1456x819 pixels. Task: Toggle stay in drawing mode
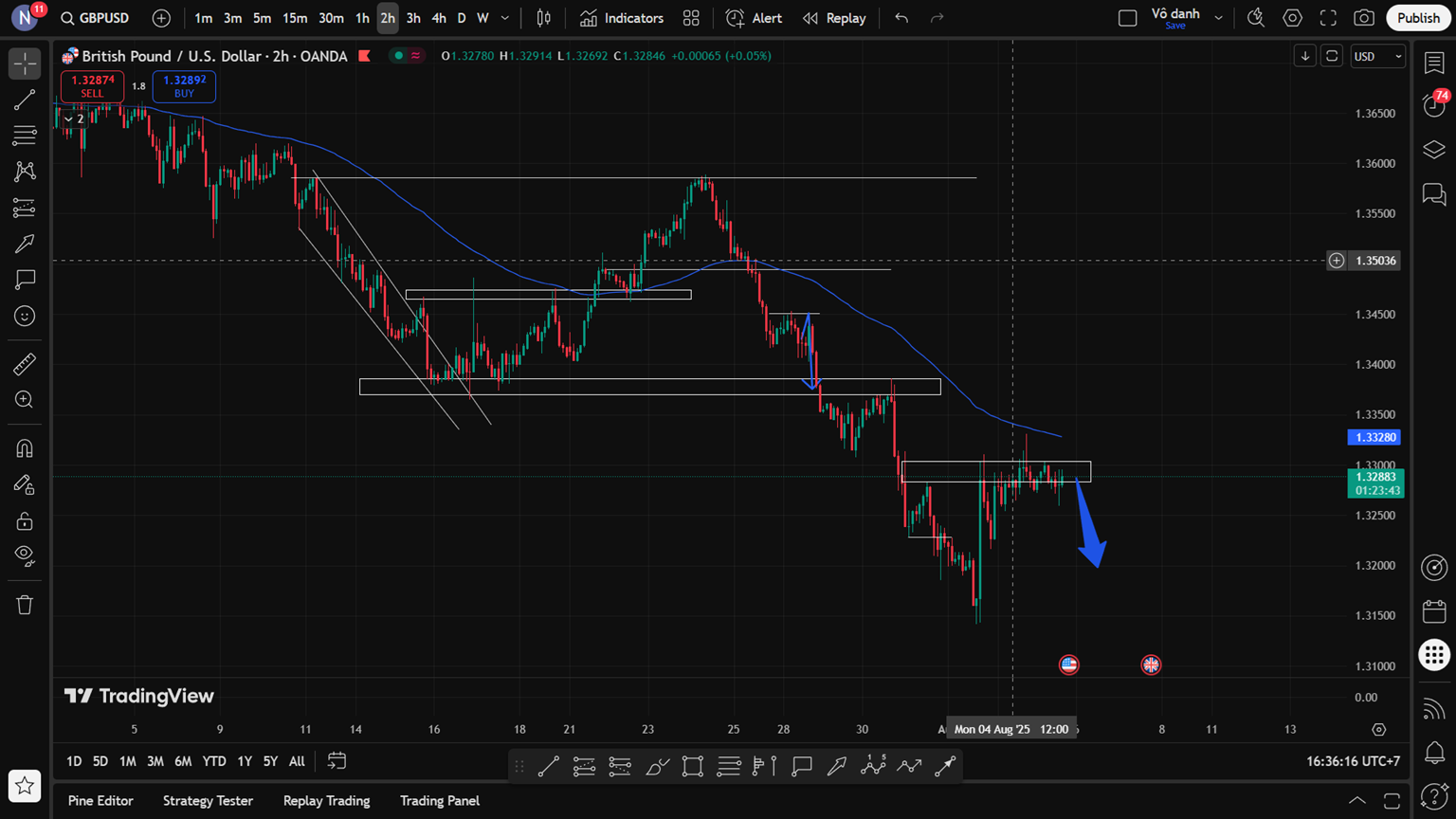(25, 484)
